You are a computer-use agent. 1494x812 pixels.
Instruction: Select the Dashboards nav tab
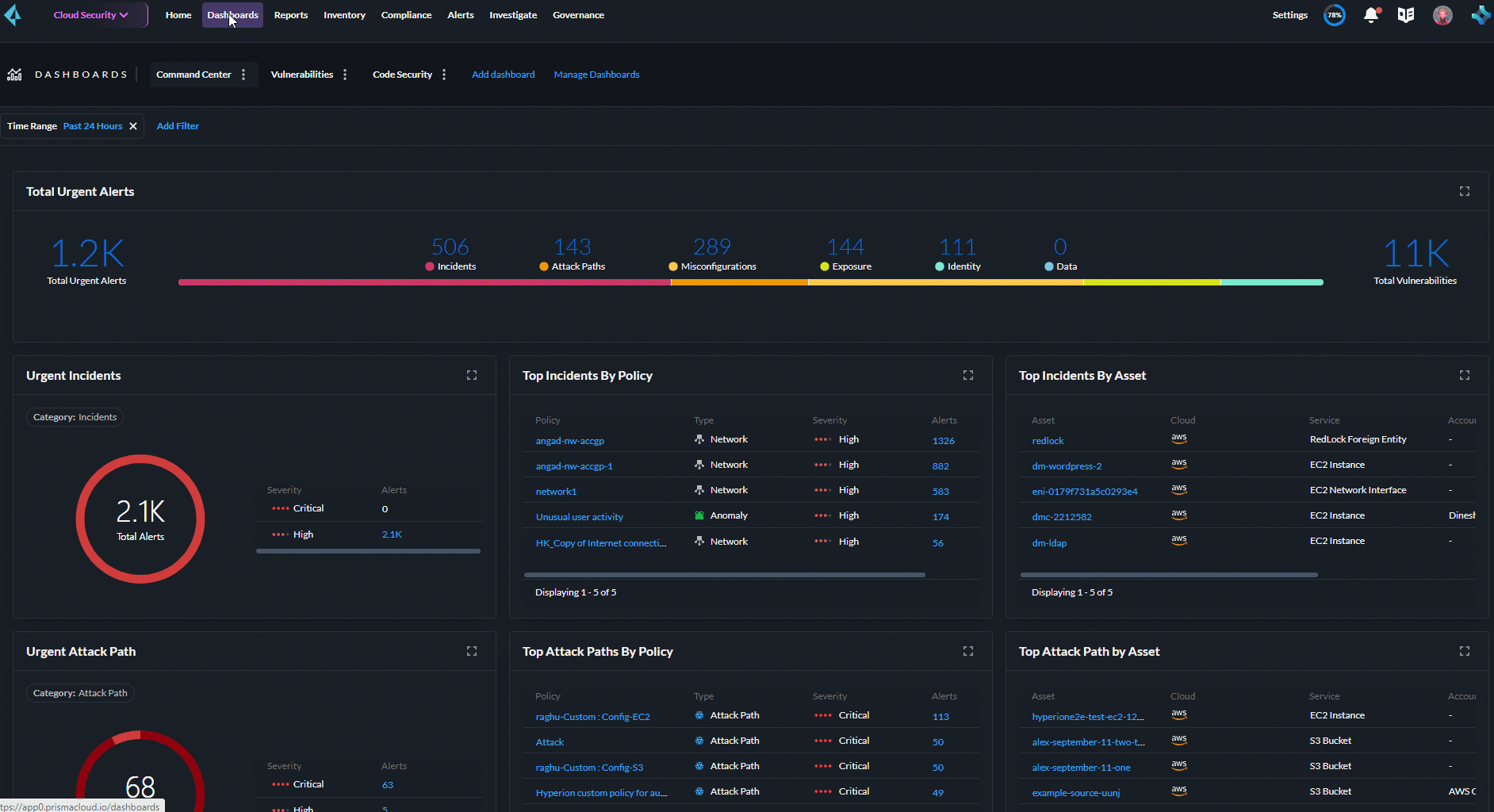click(x=232, y=15)
